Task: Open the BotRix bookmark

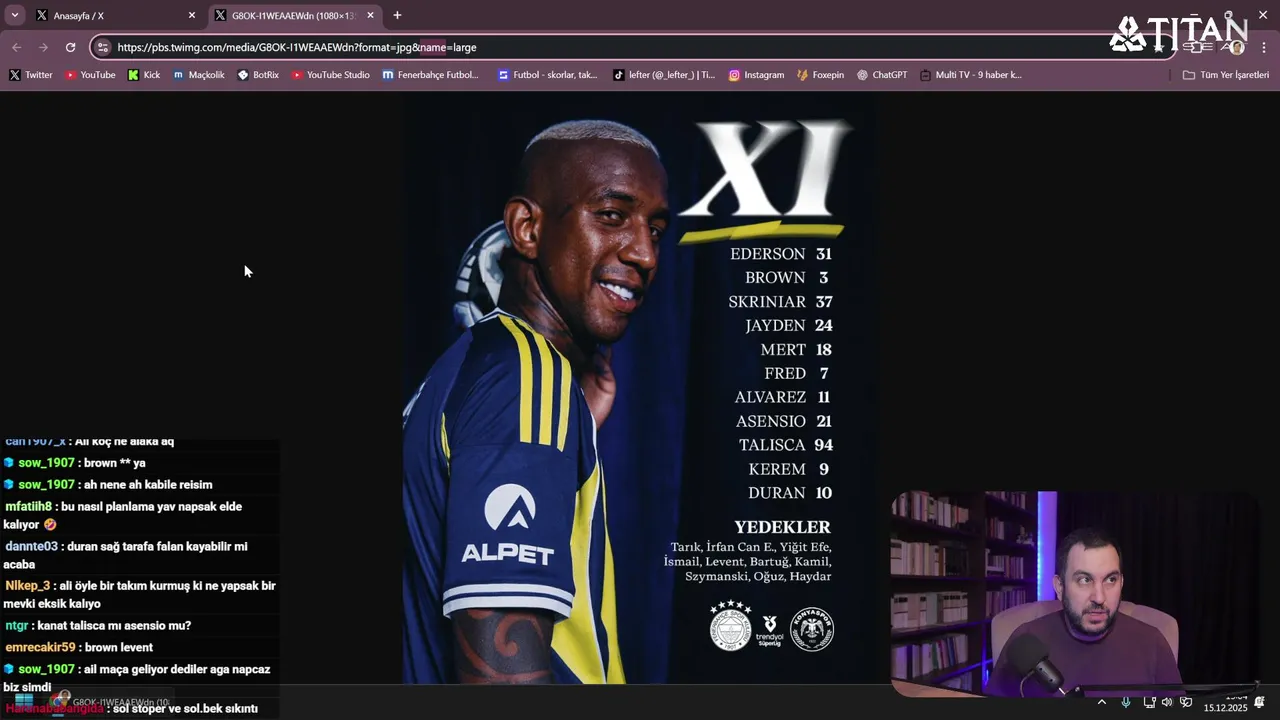Action: tap(258, 75)
